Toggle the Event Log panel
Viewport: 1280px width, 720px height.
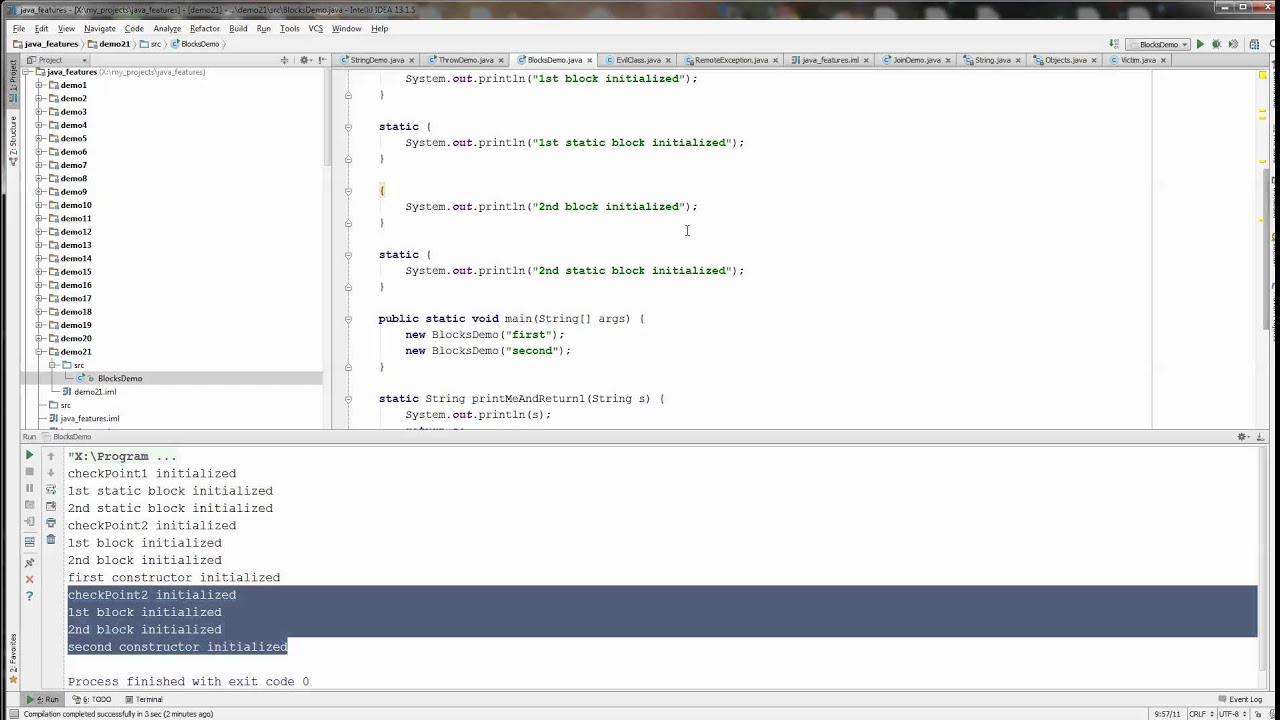(1240, 699)
